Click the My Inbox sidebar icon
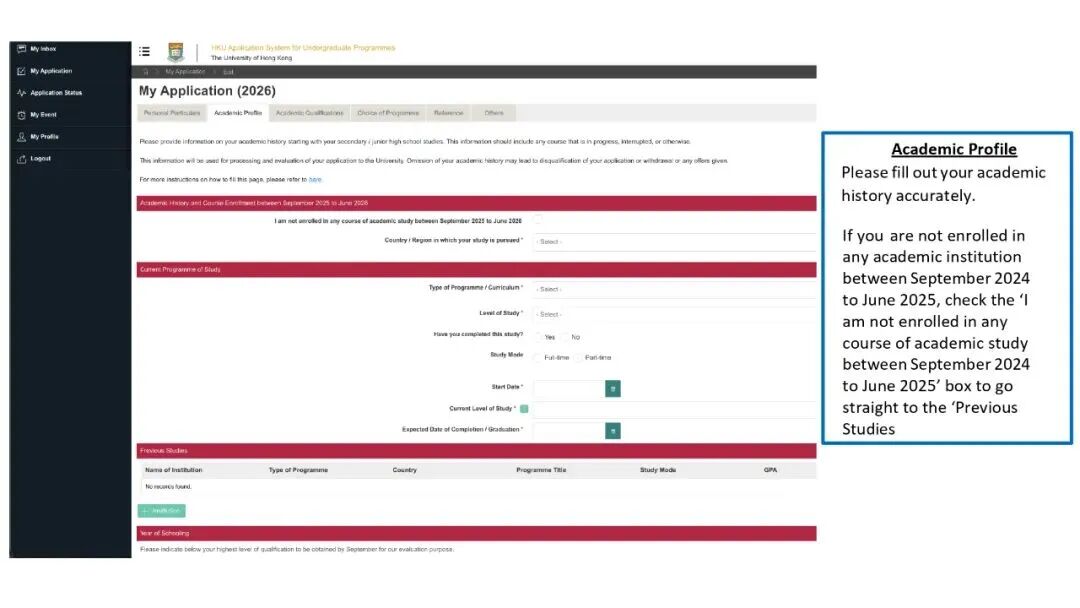Screen dimensions: 1080x608 (x=21, y=49)
